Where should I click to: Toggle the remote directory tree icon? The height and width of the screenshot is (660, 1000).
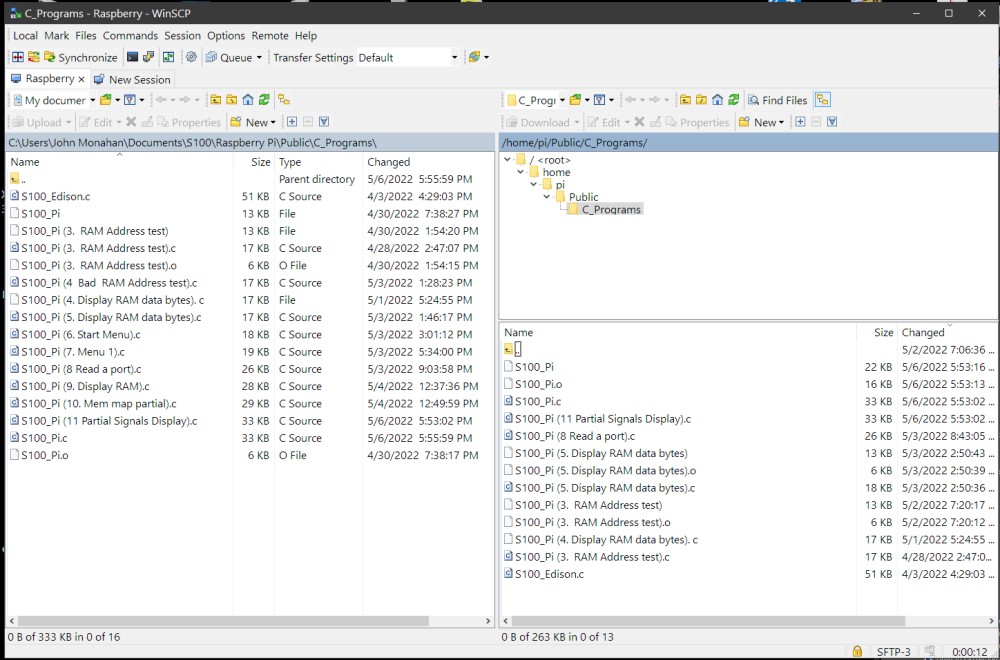pyautogui.click(x=823, y=100)
